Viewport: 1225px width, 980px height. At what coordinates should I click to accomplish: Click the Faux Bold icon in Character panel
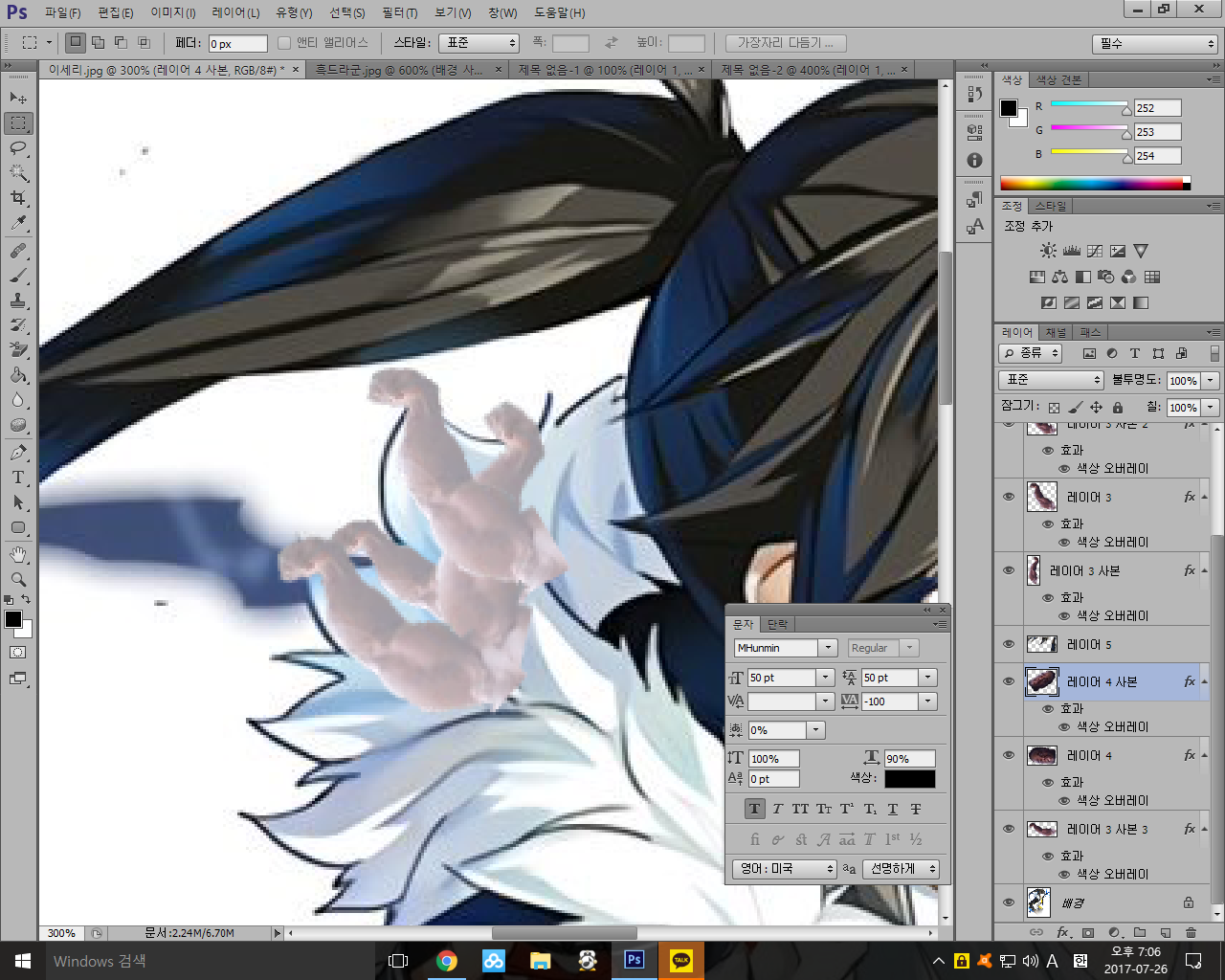(754, 809)
